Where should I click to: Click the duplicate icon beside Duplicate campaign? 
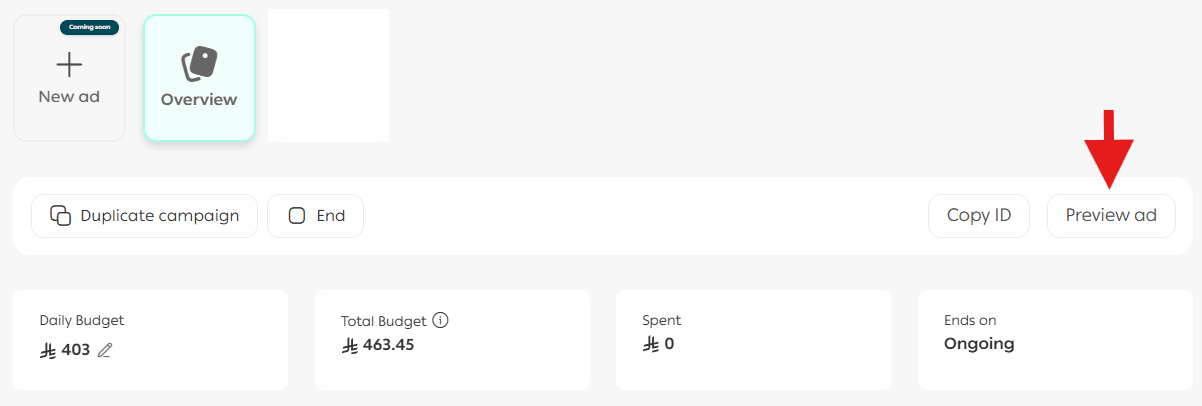tap(61, 215)
